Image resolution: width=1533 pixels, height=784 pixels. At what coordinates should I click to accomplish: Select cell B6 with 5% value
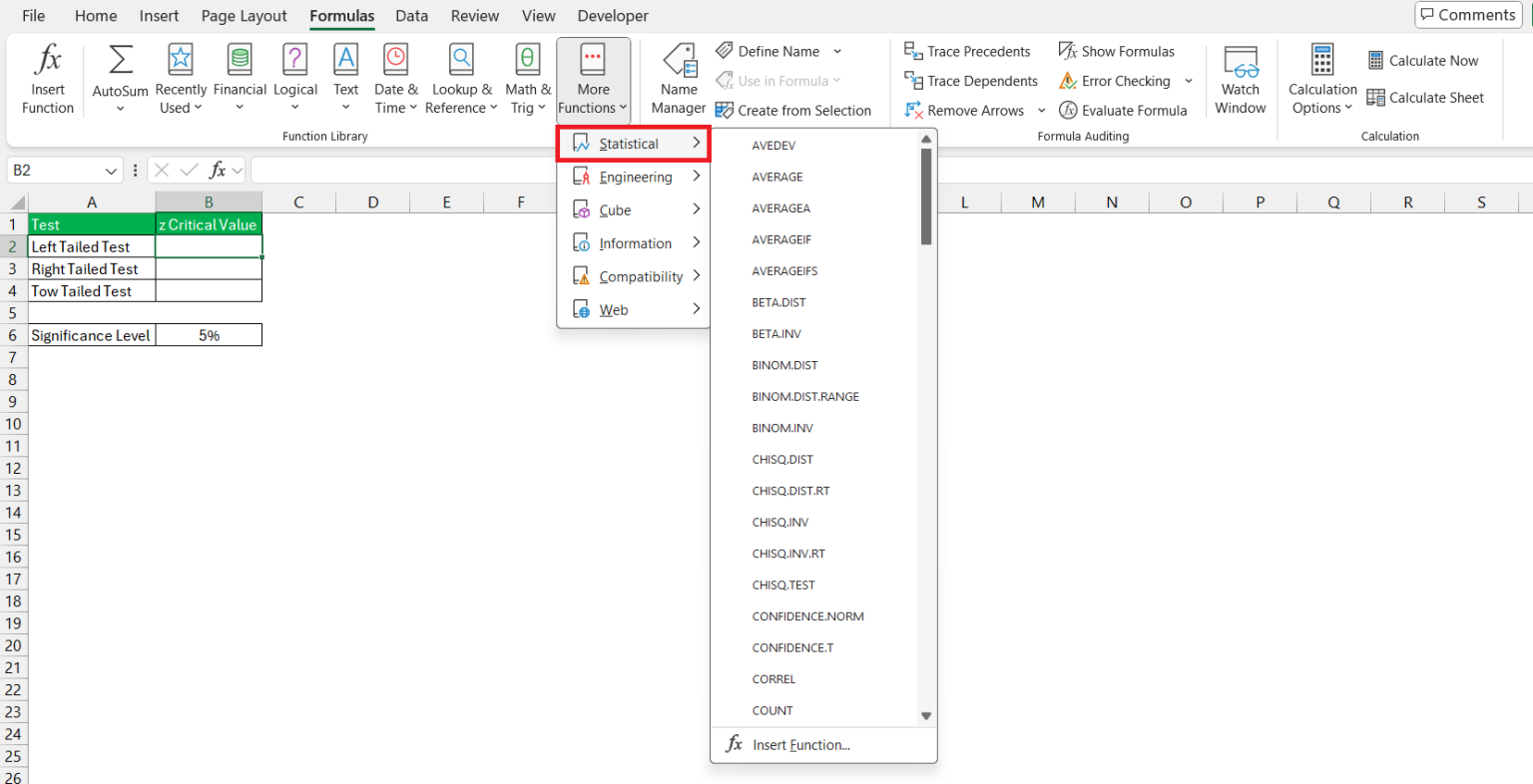point(209,335)
